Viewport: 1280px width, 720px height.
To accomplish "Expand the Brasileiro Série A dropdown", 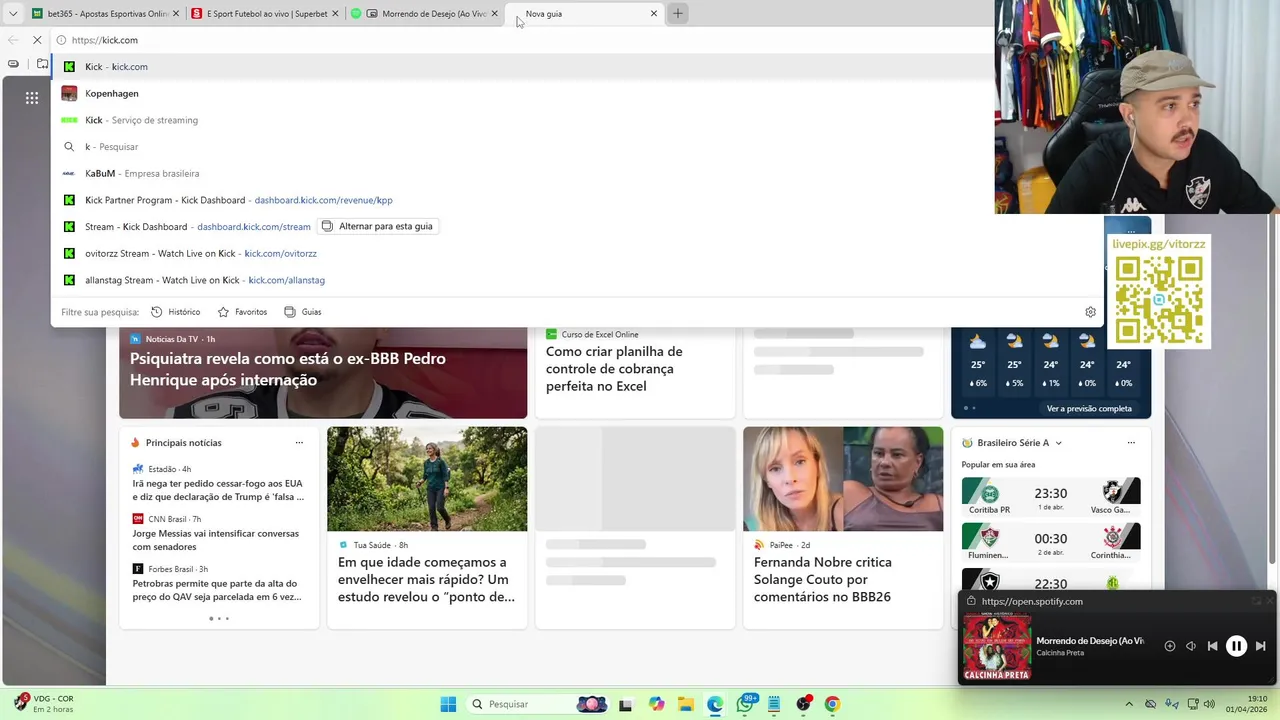I will [x=1058, y=443].
